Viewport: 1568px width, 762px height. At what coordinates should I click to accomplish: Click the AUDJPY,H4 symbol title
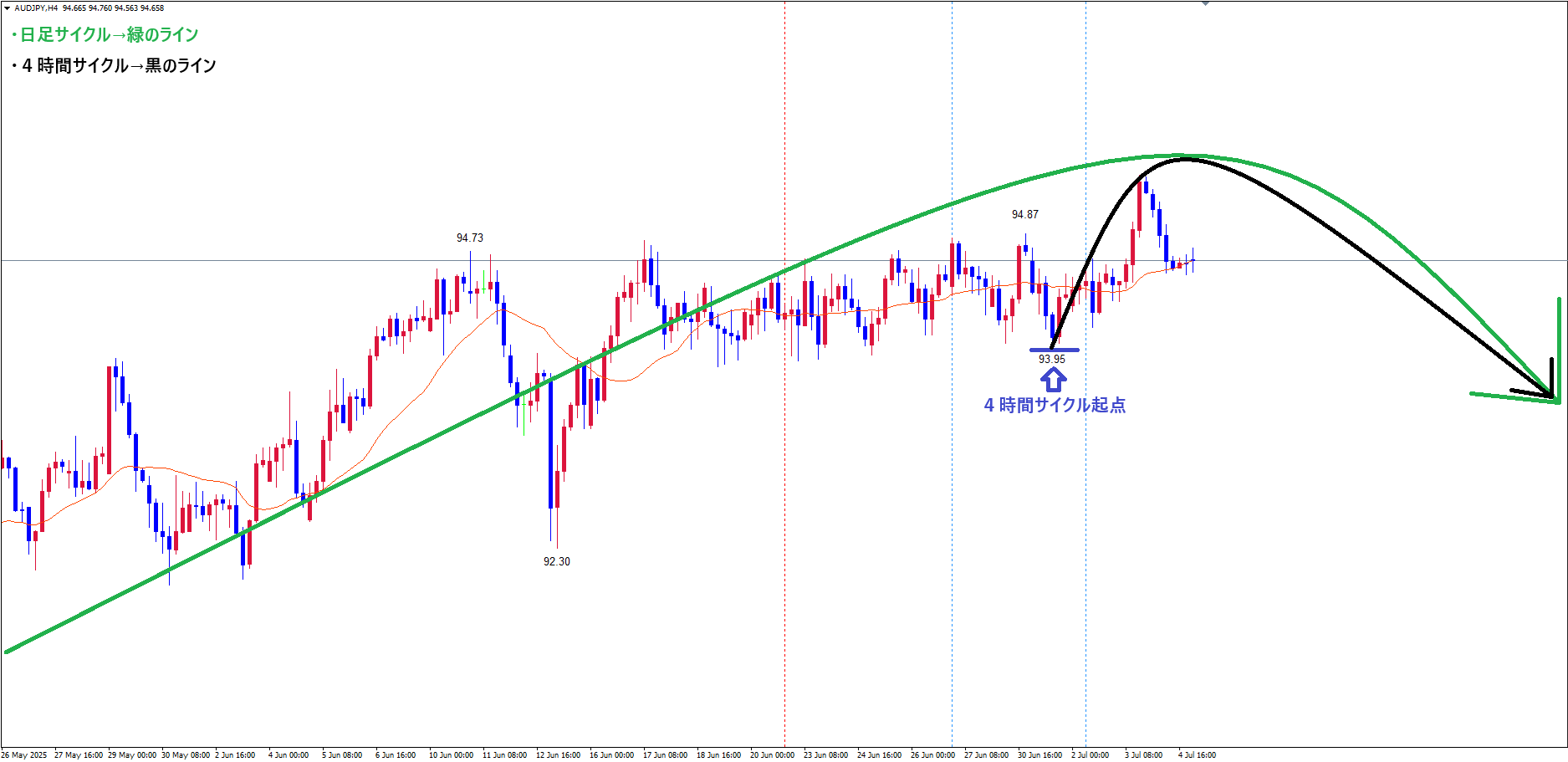click(x=36, y=8)
